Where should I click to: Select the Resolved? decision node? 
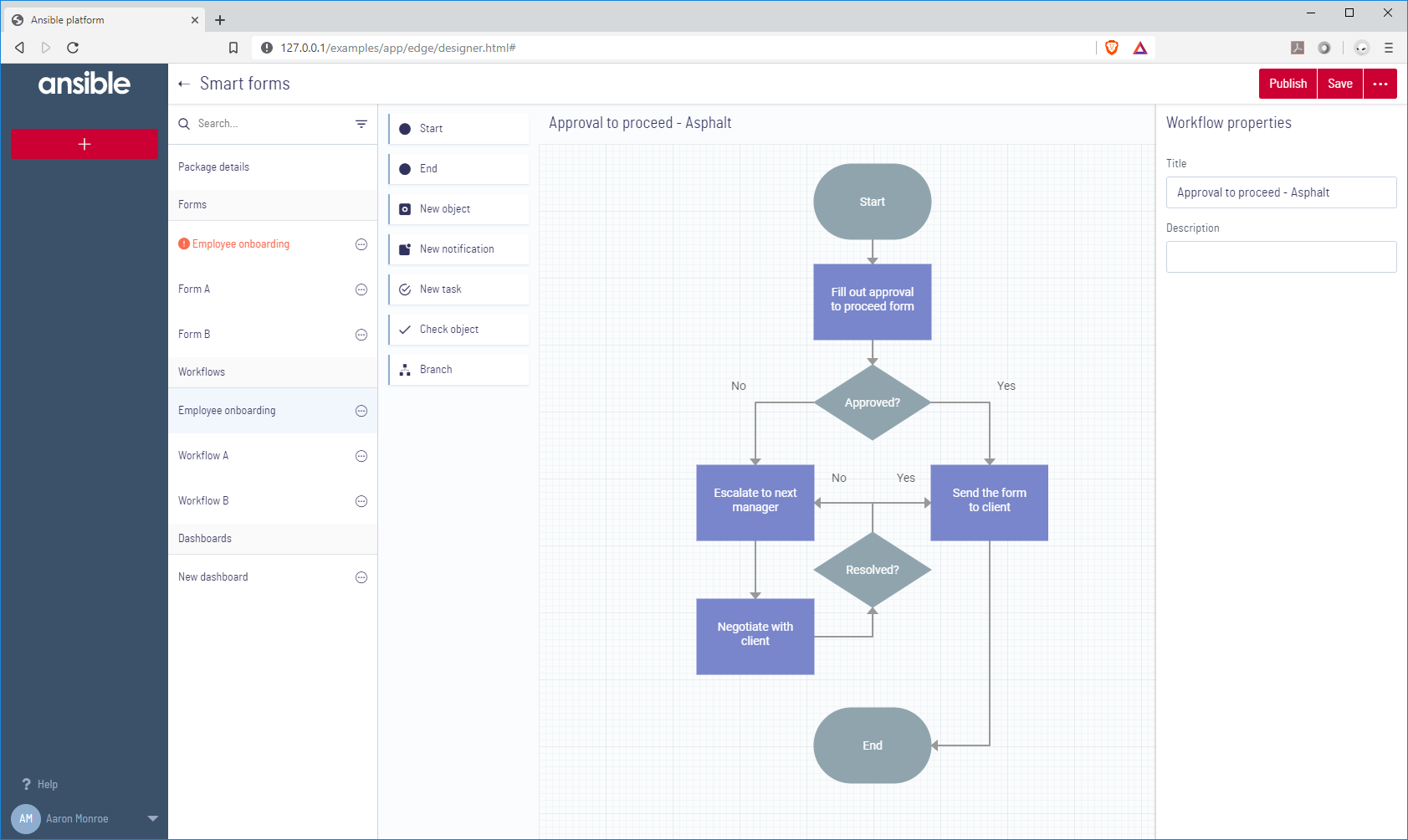tap(873, 570)
